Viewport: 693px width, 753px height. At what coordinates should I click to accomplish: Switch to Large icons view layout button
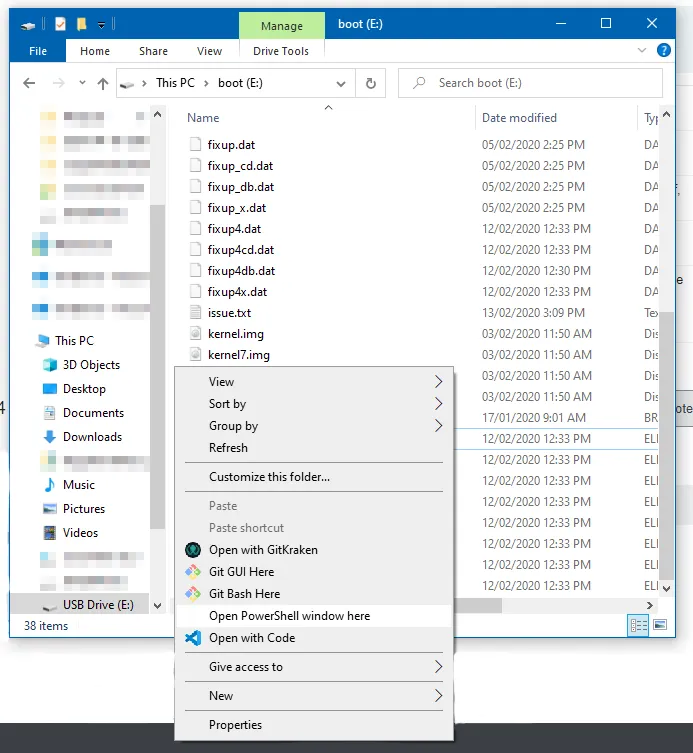tap(660, 625)
